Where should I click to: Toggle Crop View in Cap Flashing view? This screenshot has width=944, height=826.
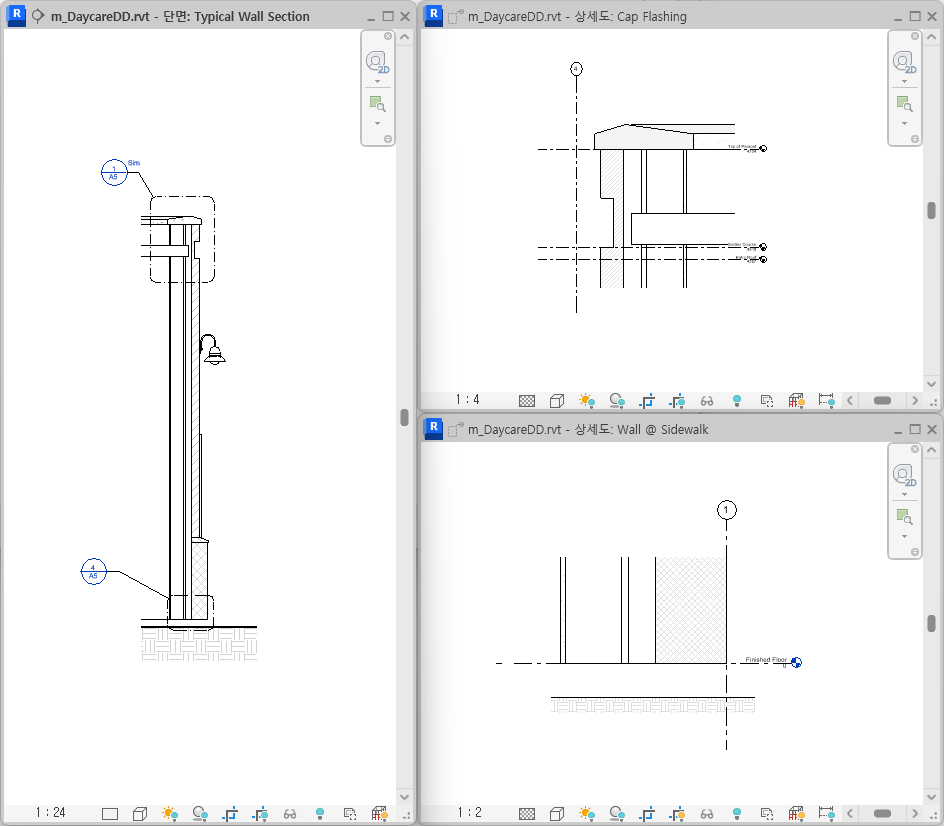(647, 401)
